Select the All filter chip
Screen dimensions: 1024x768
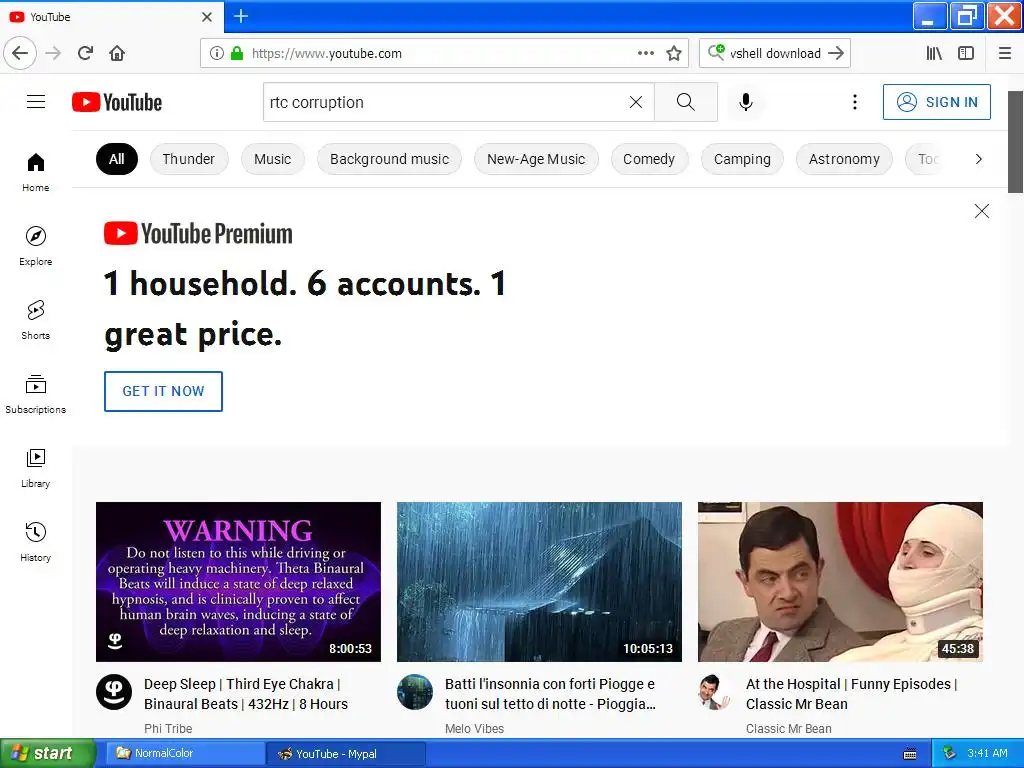point(117,159)
